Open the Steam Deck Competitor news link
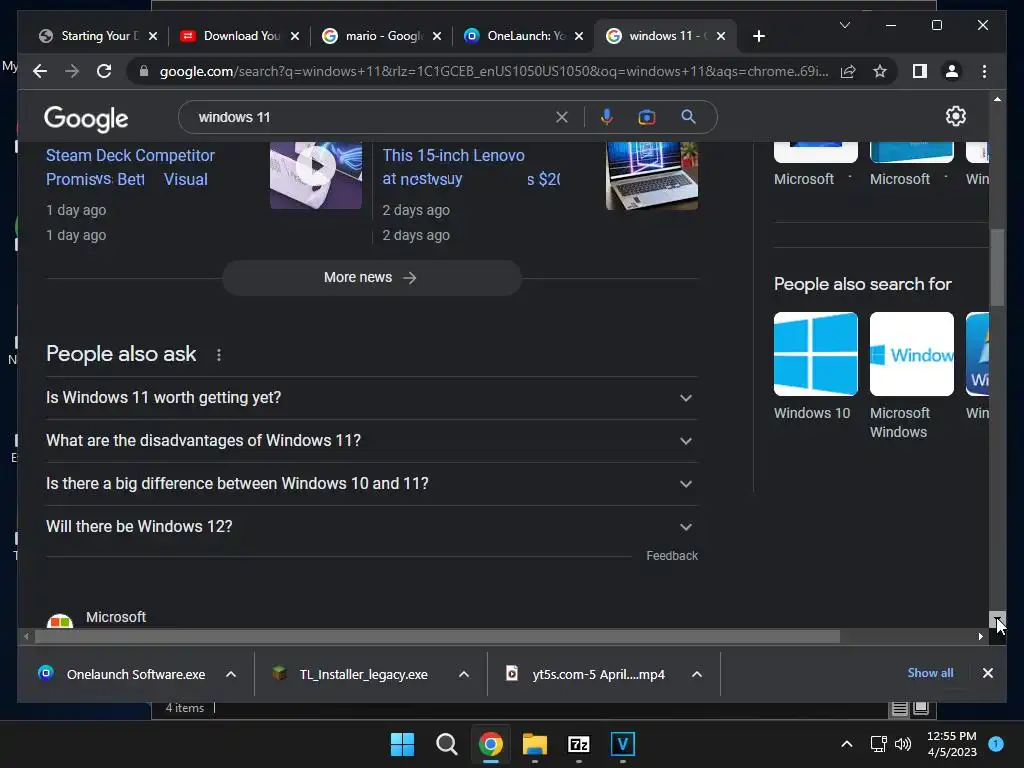 pyautogui.click(x=130, y=167)
